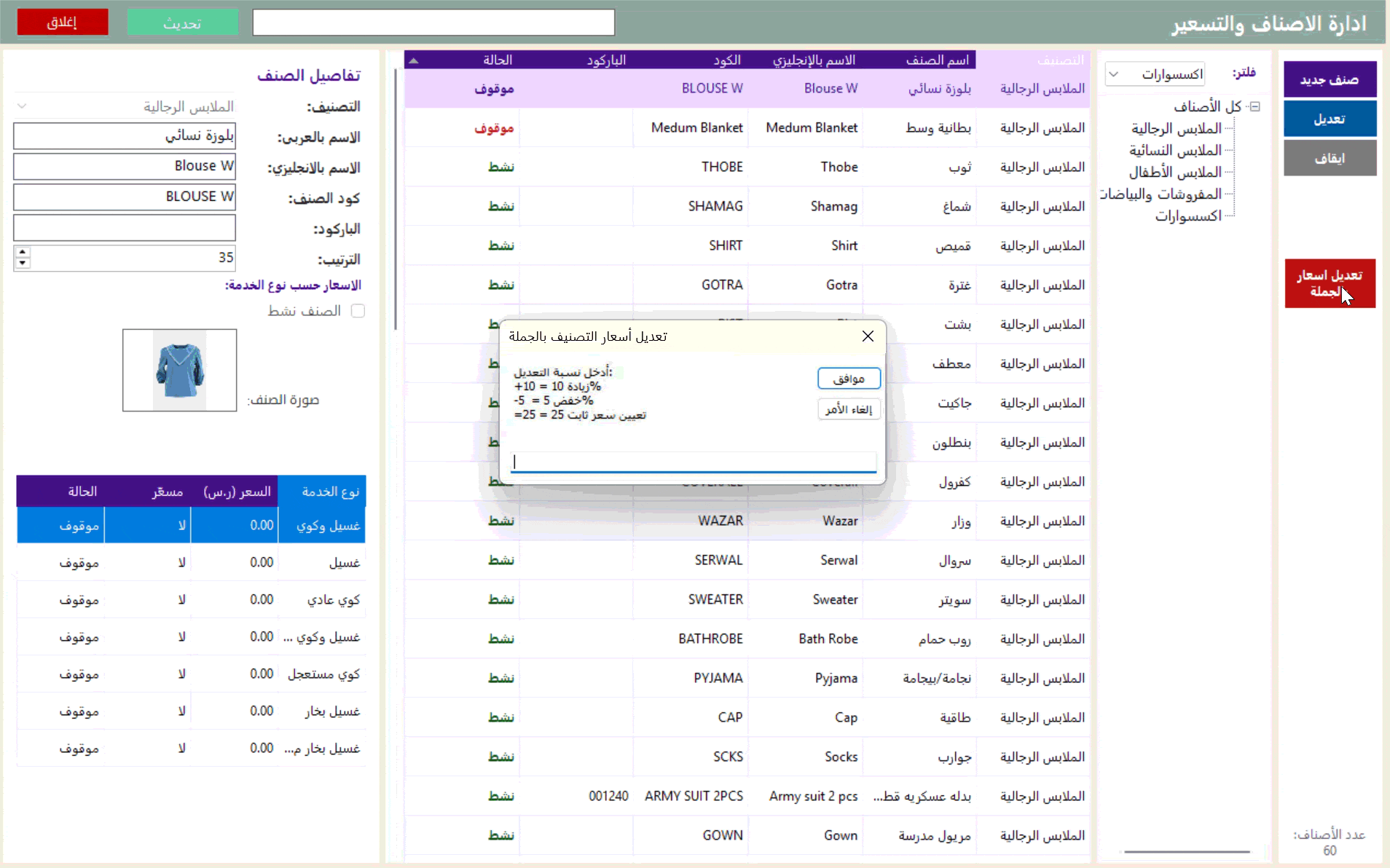Select غسيل وكوي service row

[x=191, y=525]
